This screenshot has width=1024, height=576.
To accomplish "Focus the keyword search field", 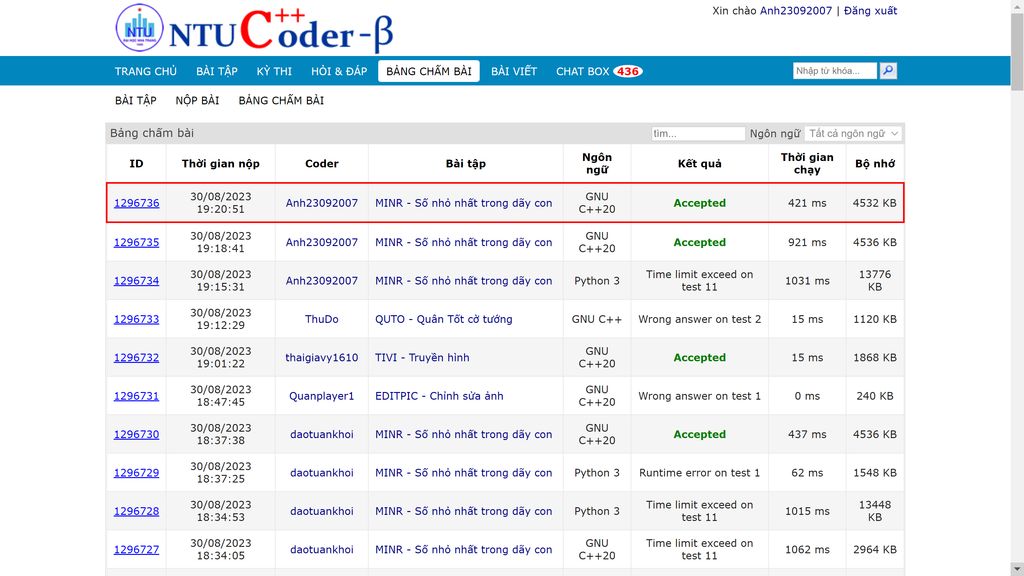I will coord(835,71).
